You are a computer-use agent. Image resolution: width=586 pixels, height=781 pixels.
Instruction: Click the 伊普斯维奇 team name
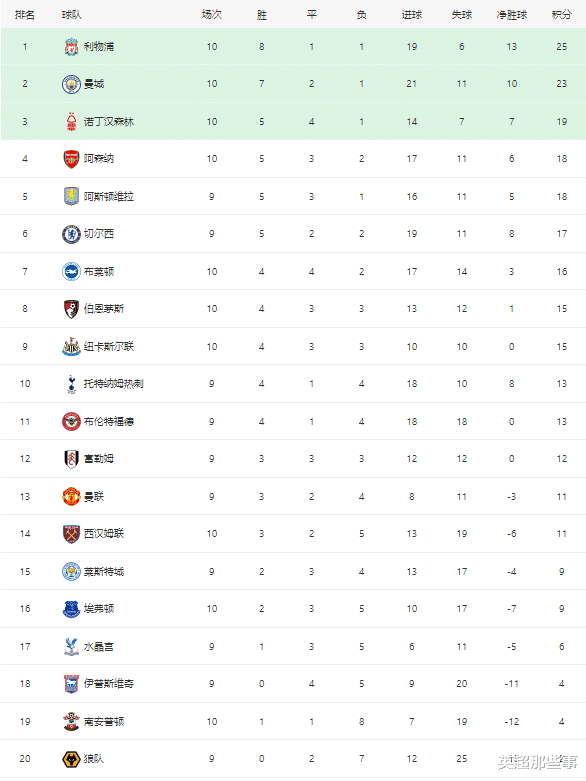pyautogui.click(x=109, y=684)
